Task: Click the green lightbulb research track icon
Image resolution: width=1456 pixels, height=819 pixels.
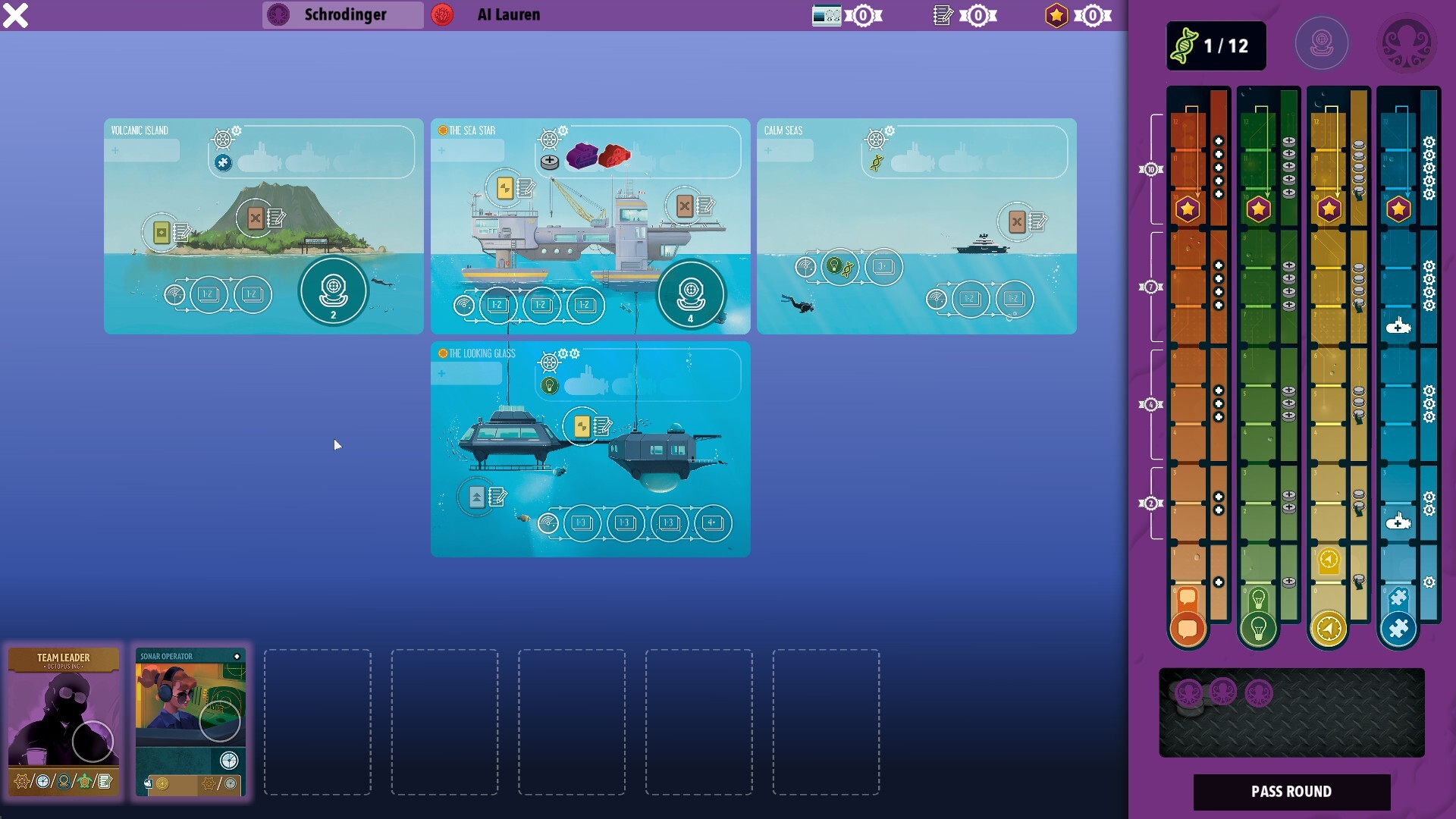Action: pyautogui.click(x=1258, y=629)
